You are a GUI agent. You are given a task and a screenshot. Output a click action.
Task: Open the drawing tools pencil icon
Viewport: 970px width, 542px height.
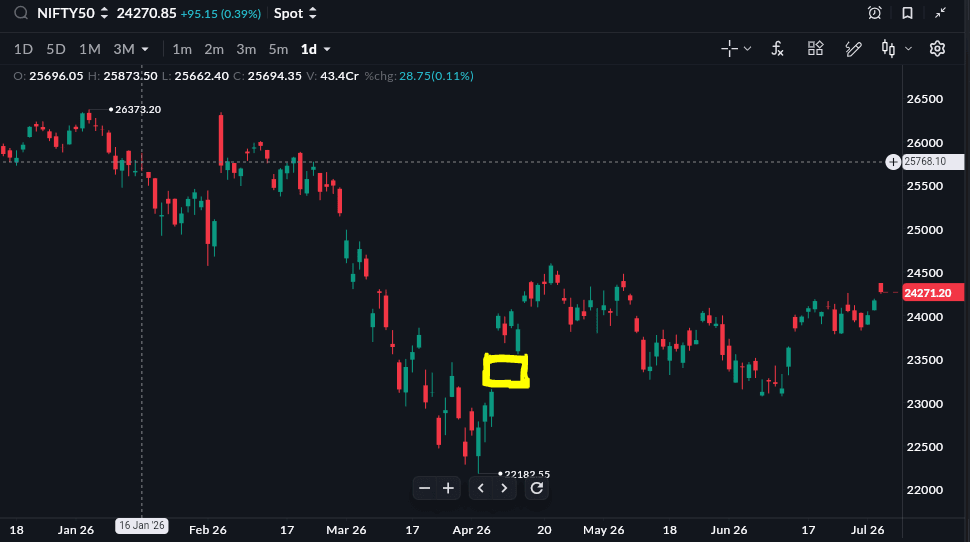[853, 48]
